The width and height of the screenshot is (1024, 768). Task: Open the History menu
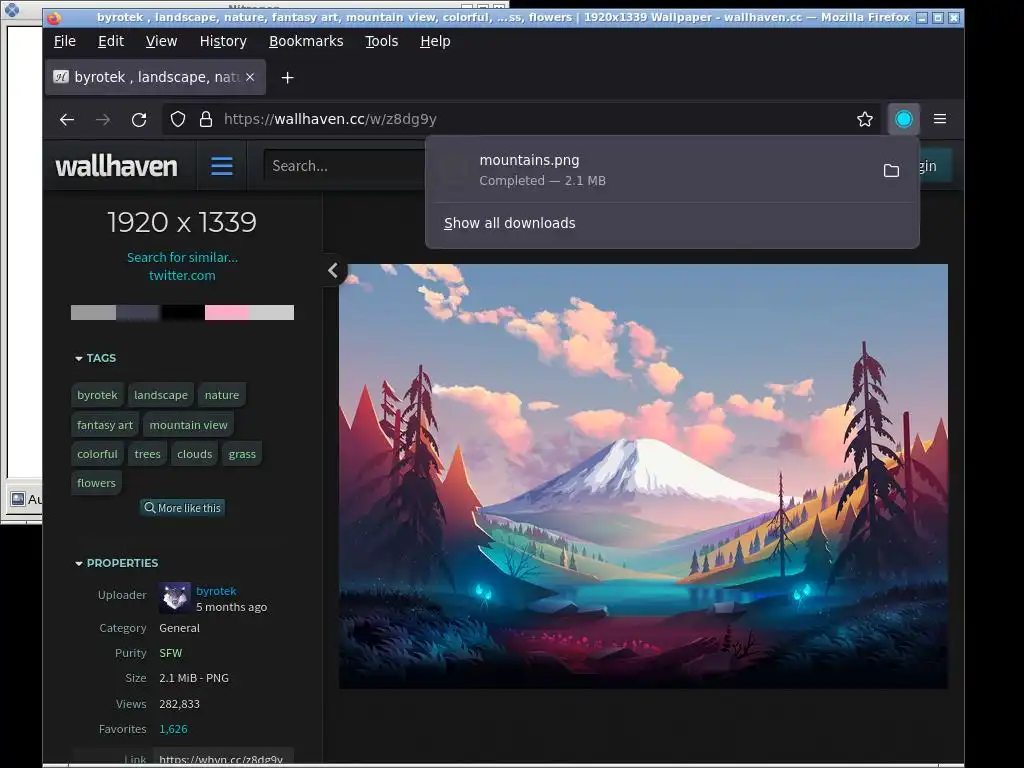coord(223,41)
